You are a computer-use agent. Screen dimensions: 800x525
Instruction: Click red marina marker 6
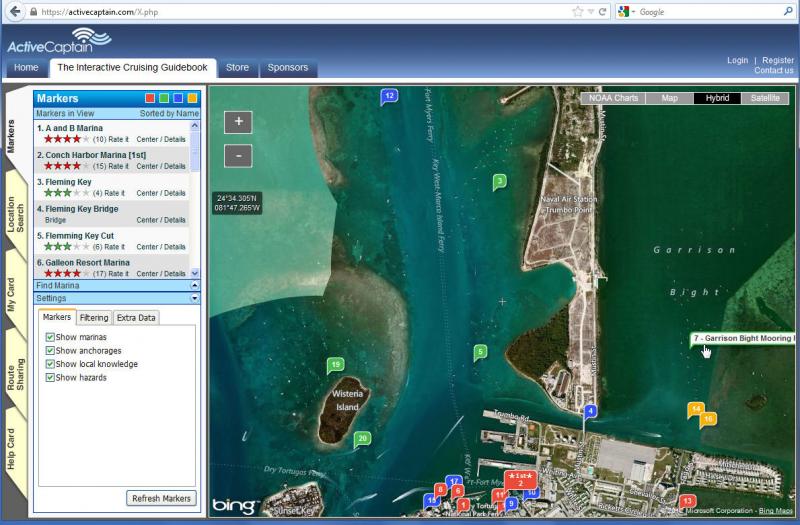(457, 491)
